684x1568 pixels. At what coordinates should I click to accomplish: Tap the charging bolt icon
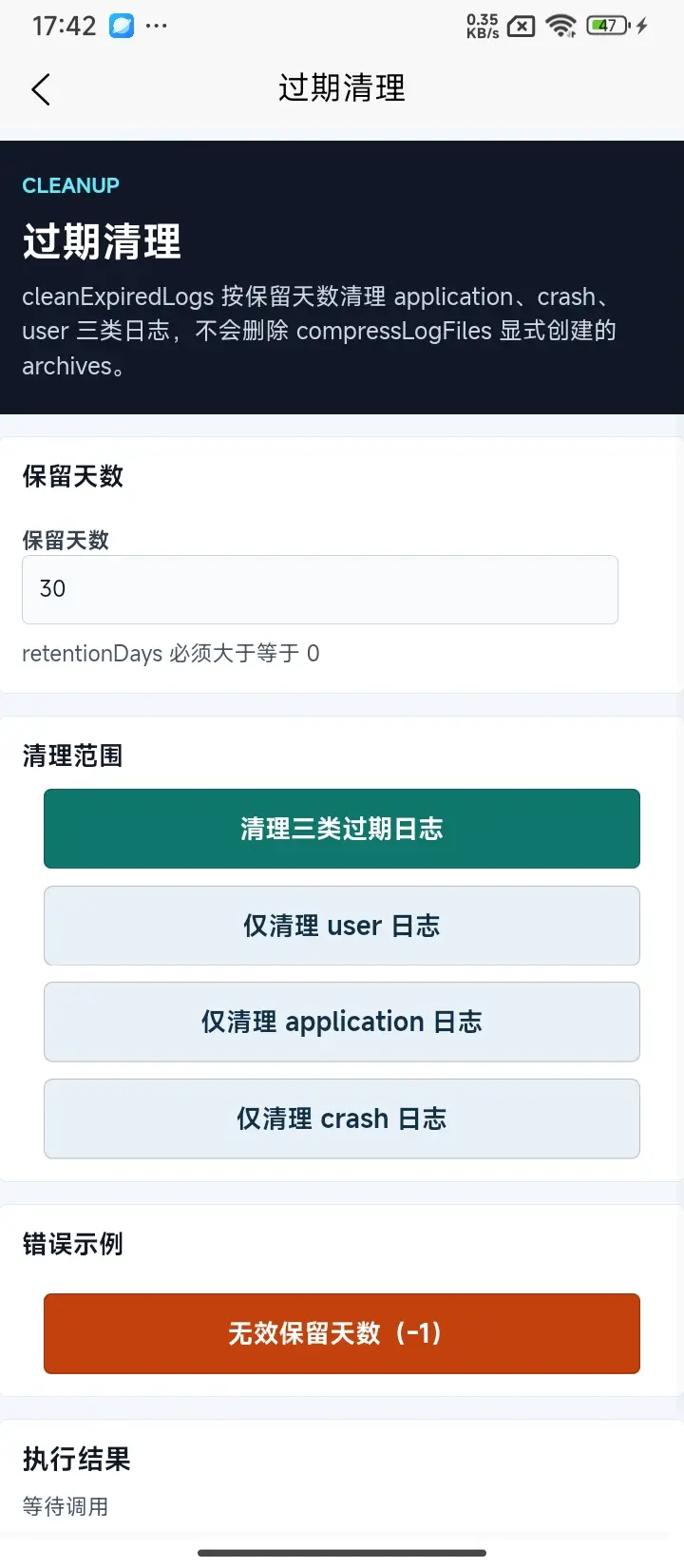(x=642, y=26)
